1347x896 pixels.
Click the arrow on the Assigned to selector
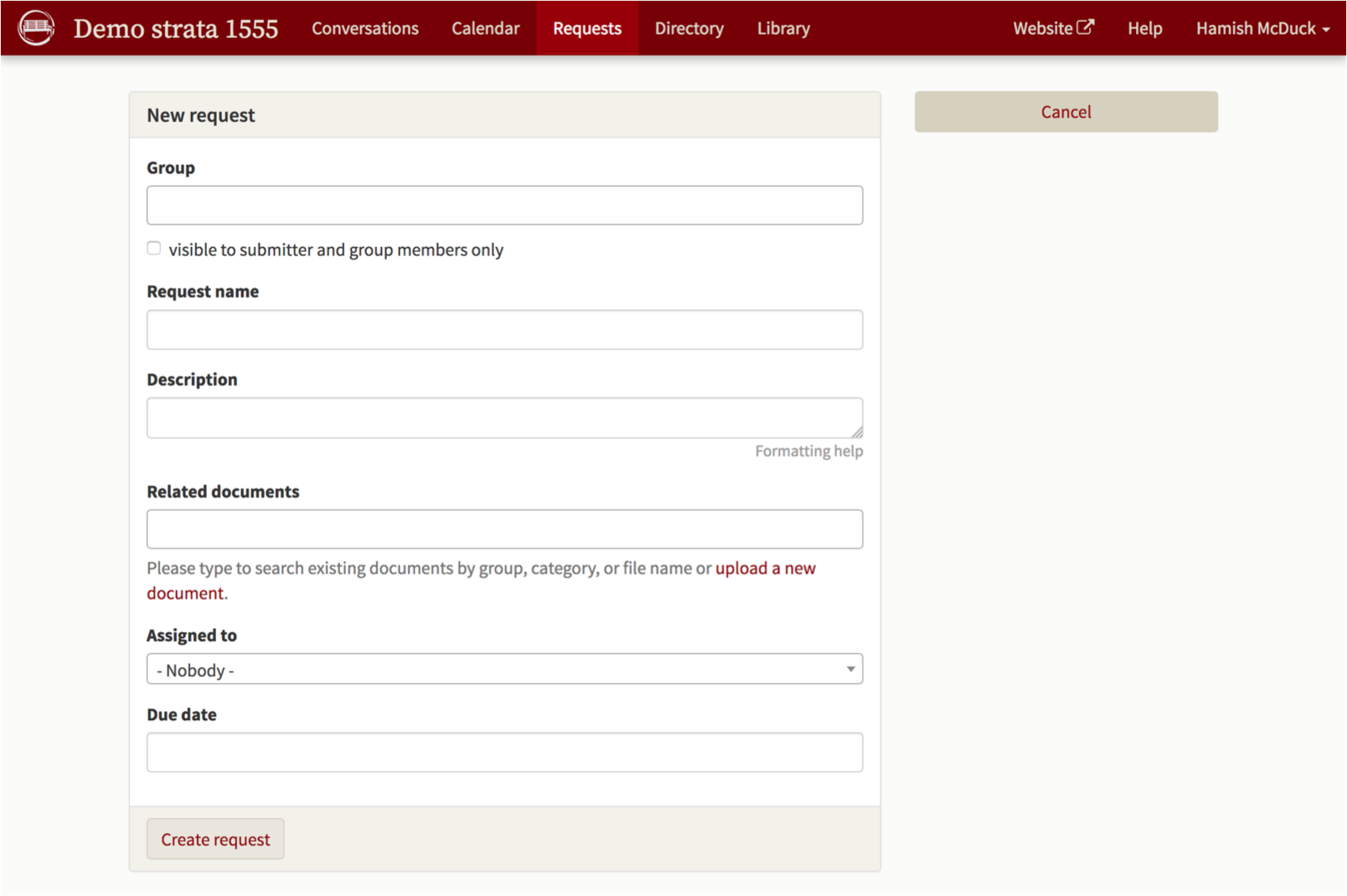point(850,668)
